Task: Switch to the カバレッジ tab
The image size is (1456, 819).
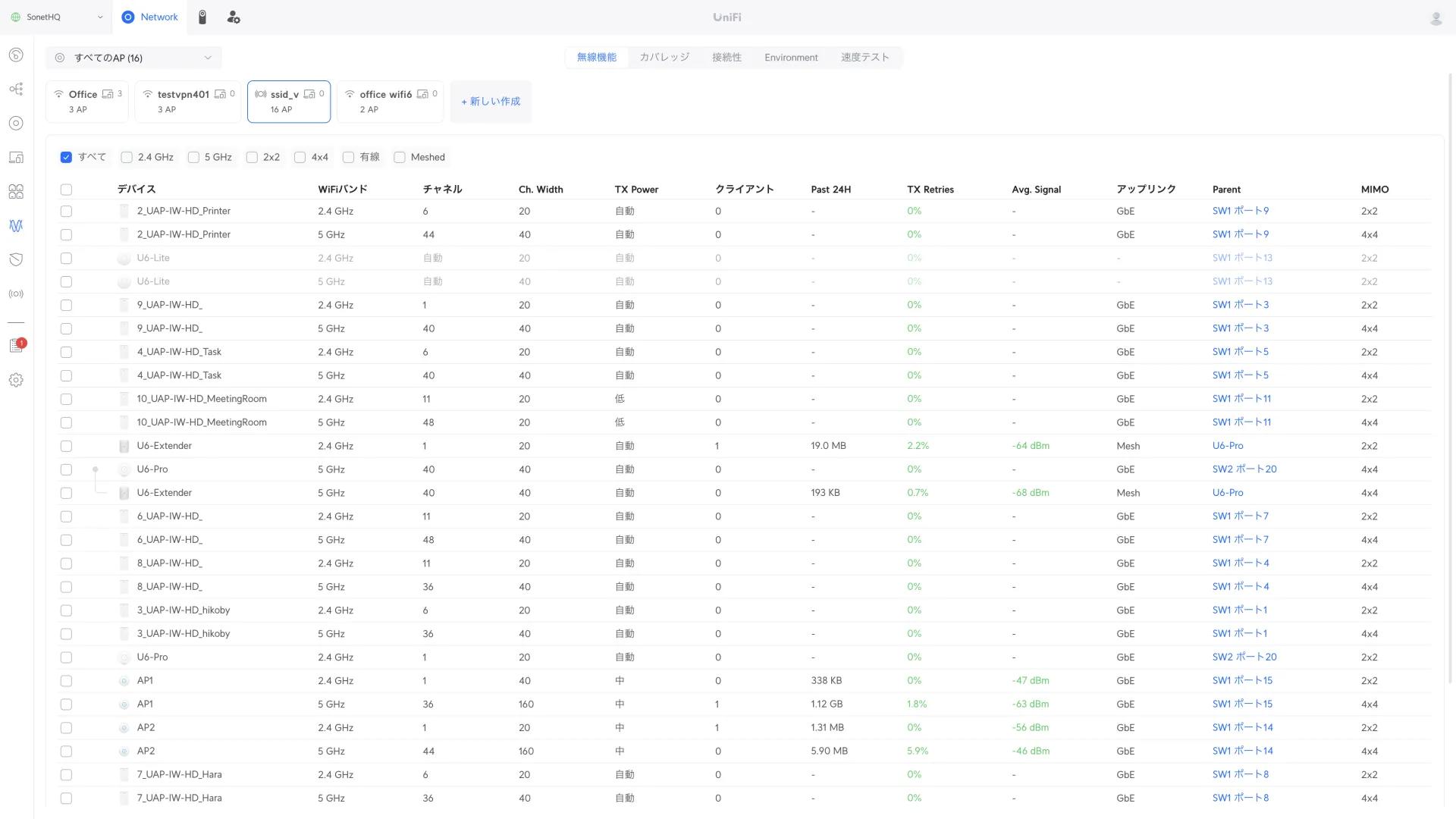Action: click(x=664, y=58)
